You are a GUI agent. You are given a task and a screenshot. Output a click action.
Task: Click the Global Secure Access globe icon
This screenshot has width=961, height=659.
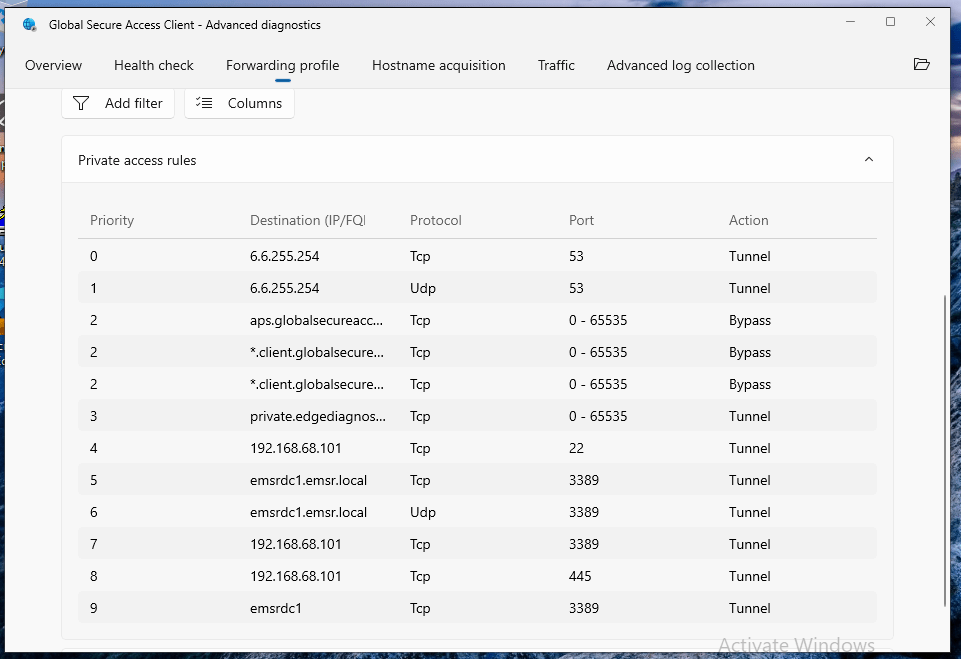coord(29,24)
